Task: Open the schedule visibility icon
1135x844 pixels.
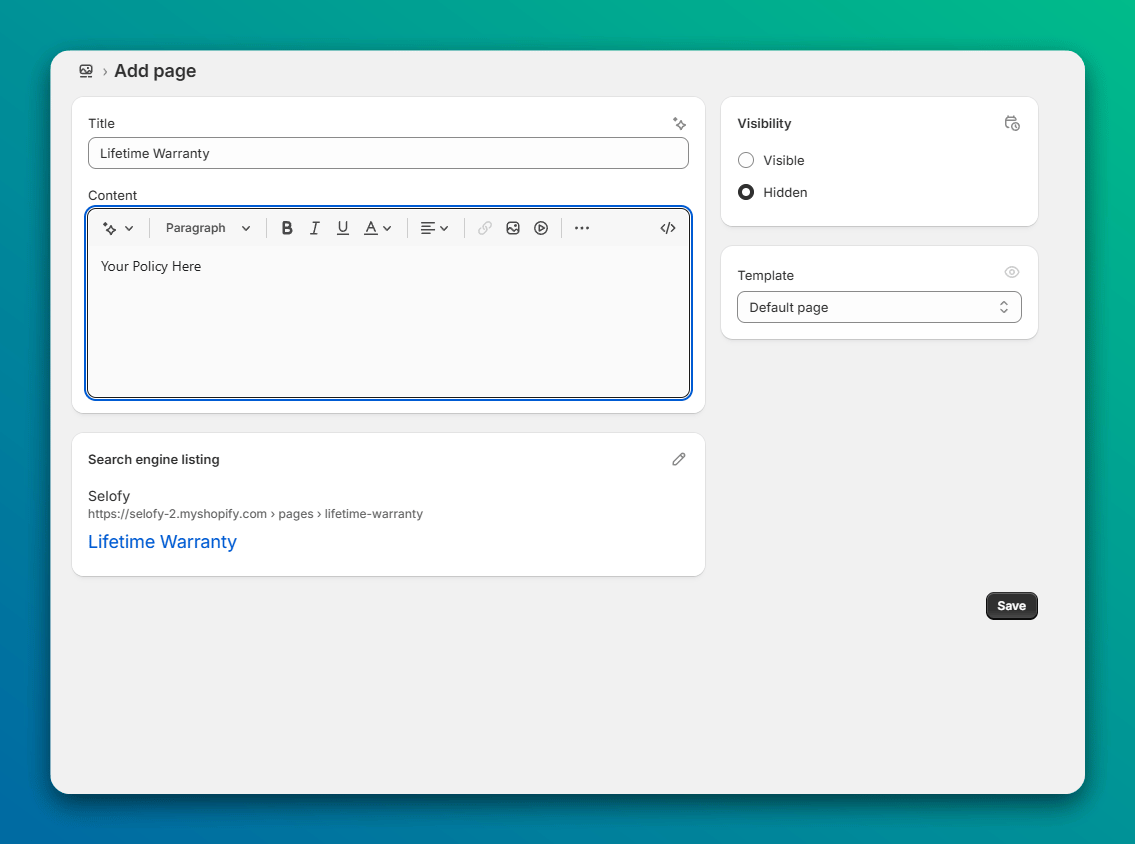Action: pyautogui.click(x=1012, y=123)
